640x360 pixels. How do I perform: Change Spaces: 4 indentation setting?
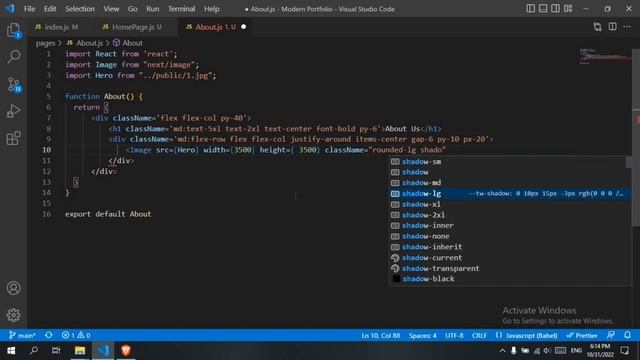(x=422, y=335)
